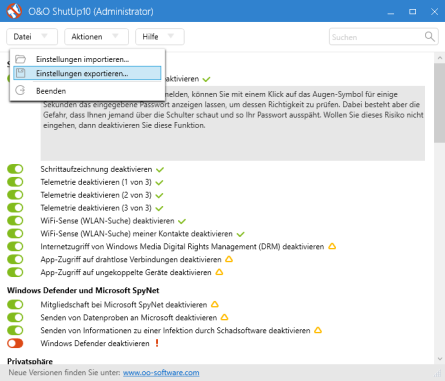445x381 pixels.
Task: Click the Internetzugriff von Windows Media DRM label
Action: point(182,247)
